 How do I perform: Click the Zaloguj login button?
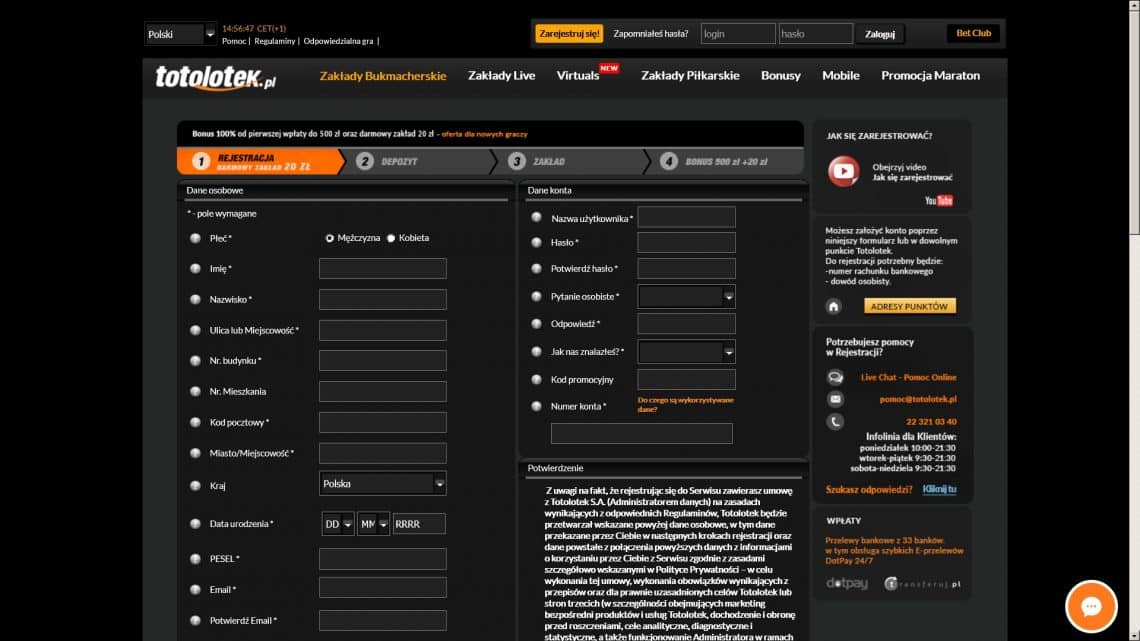(880, 33)
